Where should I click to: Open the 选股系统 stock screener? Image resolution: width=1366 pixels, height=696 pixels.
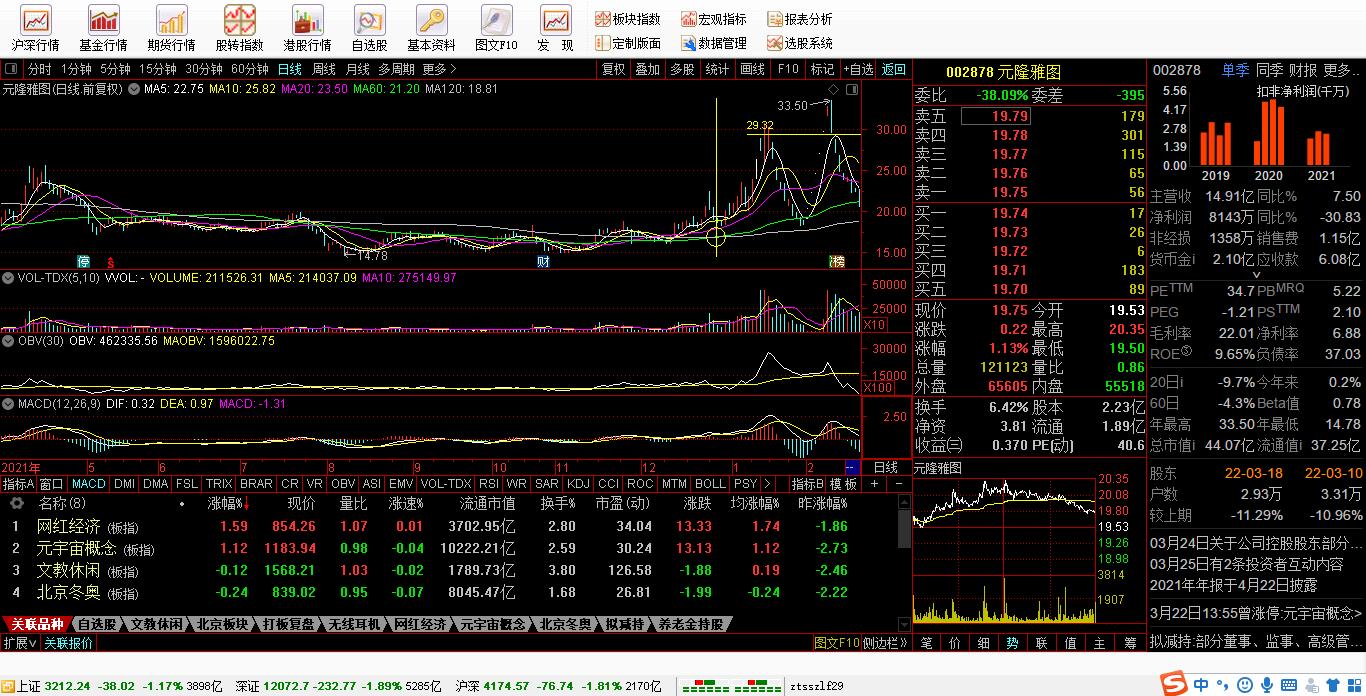click(800, 44)
